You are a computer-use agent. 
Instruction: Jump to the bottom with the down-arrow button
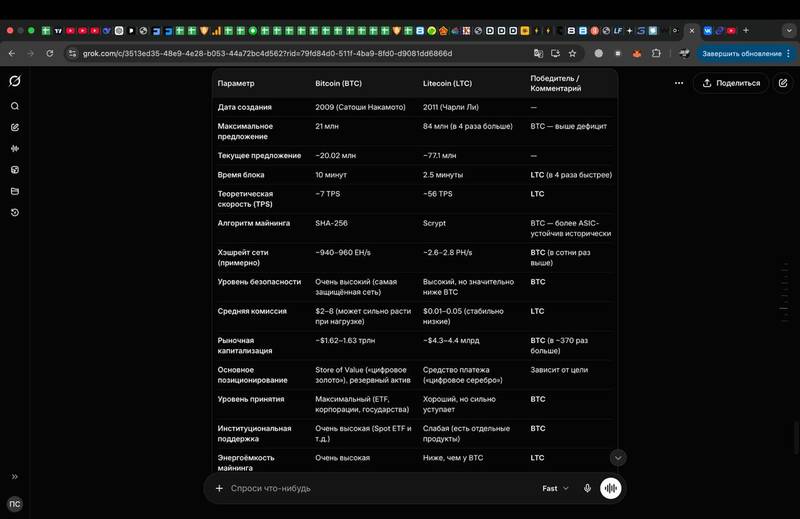[618, 458]
